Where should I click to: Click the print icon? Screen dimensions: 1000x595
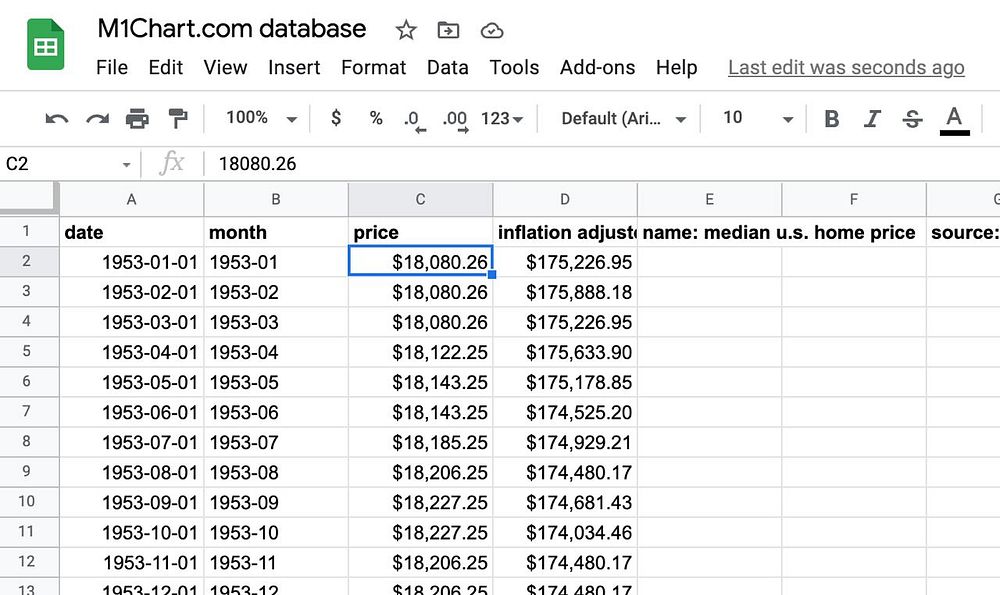coord(137,119)
